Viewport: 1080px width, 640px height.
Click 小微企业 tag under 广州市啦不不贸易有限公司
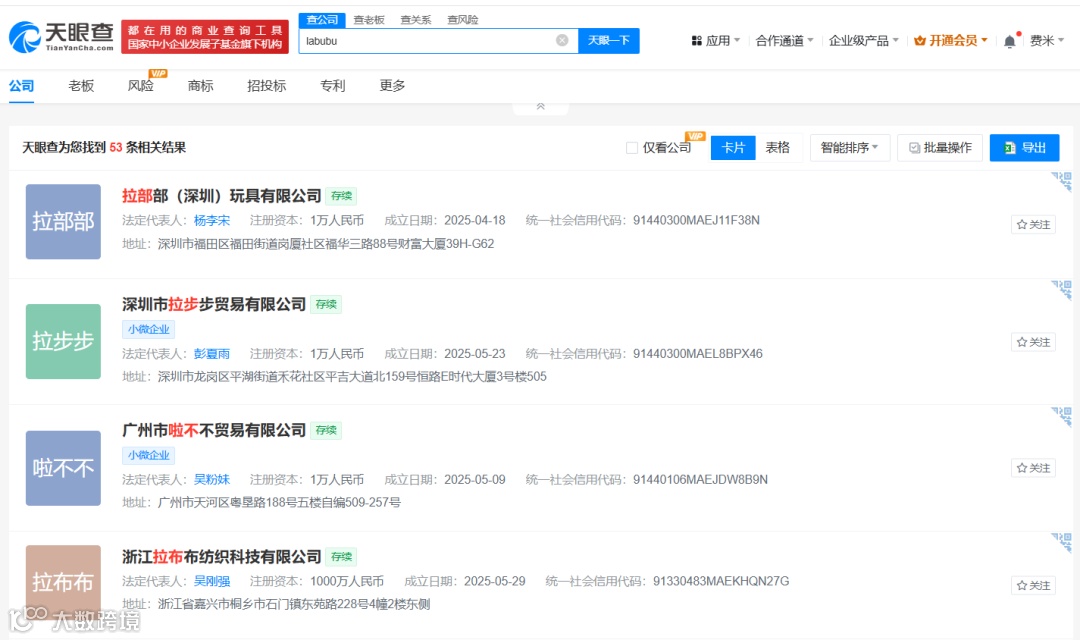[x=149, y=455]
